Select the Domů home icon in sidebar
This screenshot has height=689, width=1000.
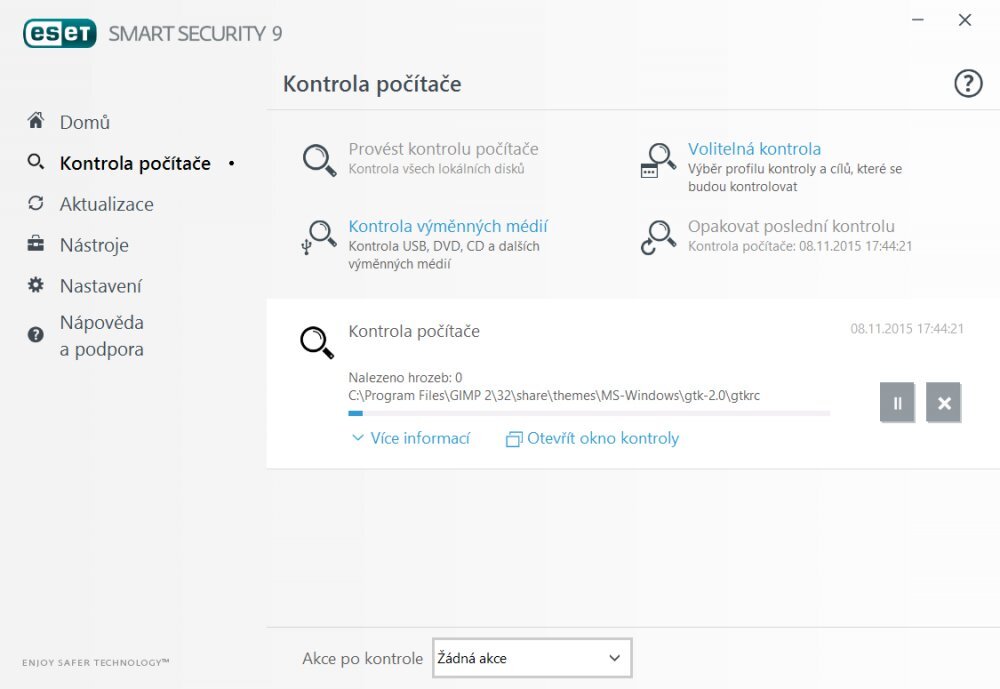[34, 121]
